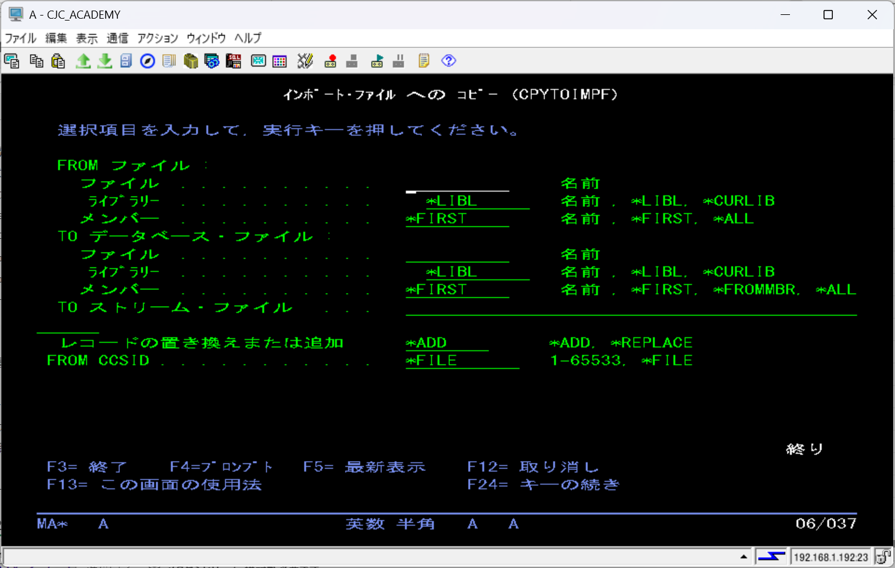Image resolution: width=895 pixels, height=568 pixels.
Task: Click the pencil settings edit icon
Action: [x=305, y=61]
